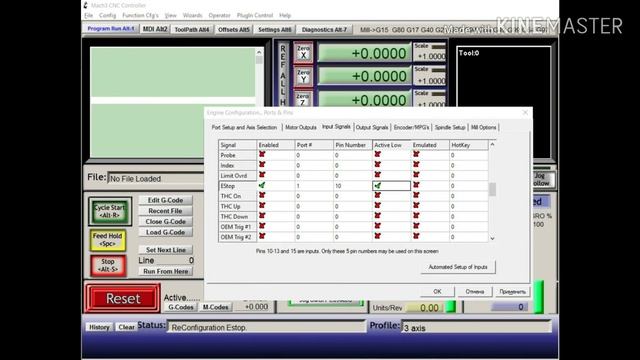The height and width of the screenshot is (360, 640).
Task: Click the yellow Feed Hold button
Action: coord(107,240)
